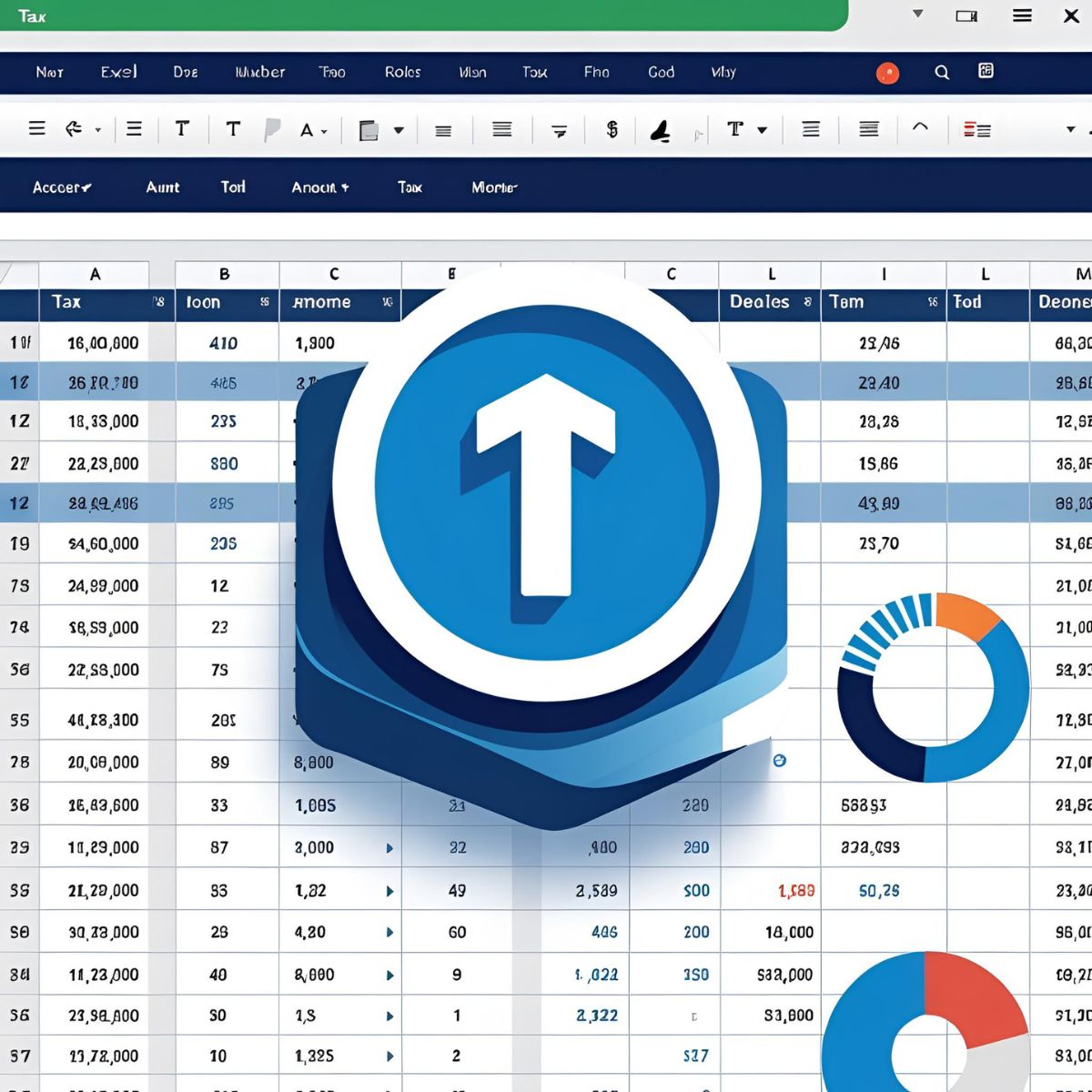Expand the arrow in the 4,20 row
1092x1092 pixels.
click(389, 933)
